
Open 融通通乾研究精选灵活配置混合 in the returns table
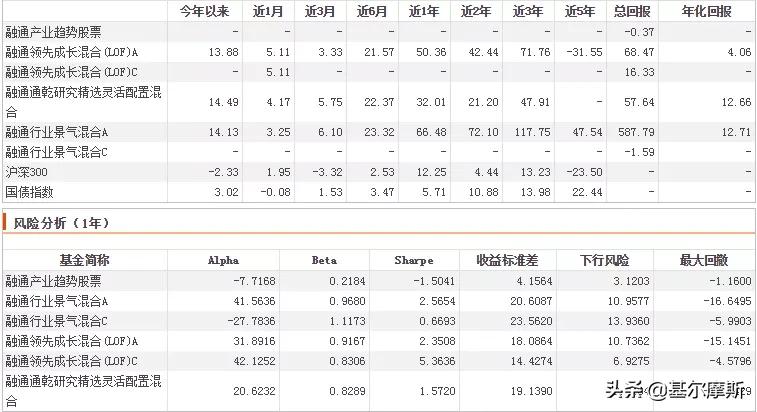(83, 102)
